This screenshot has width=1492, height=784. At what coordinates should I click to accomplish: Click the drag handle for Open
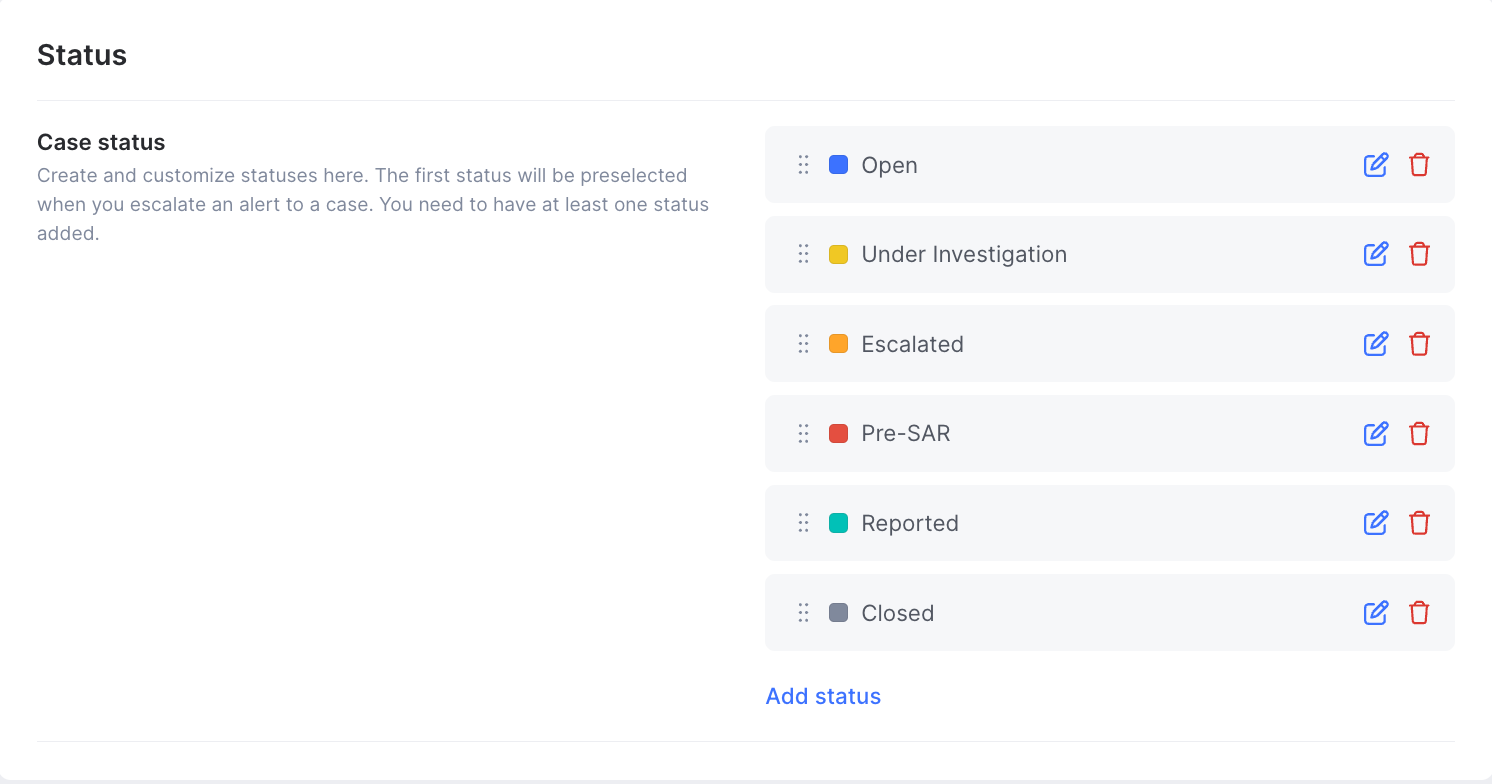803,165
